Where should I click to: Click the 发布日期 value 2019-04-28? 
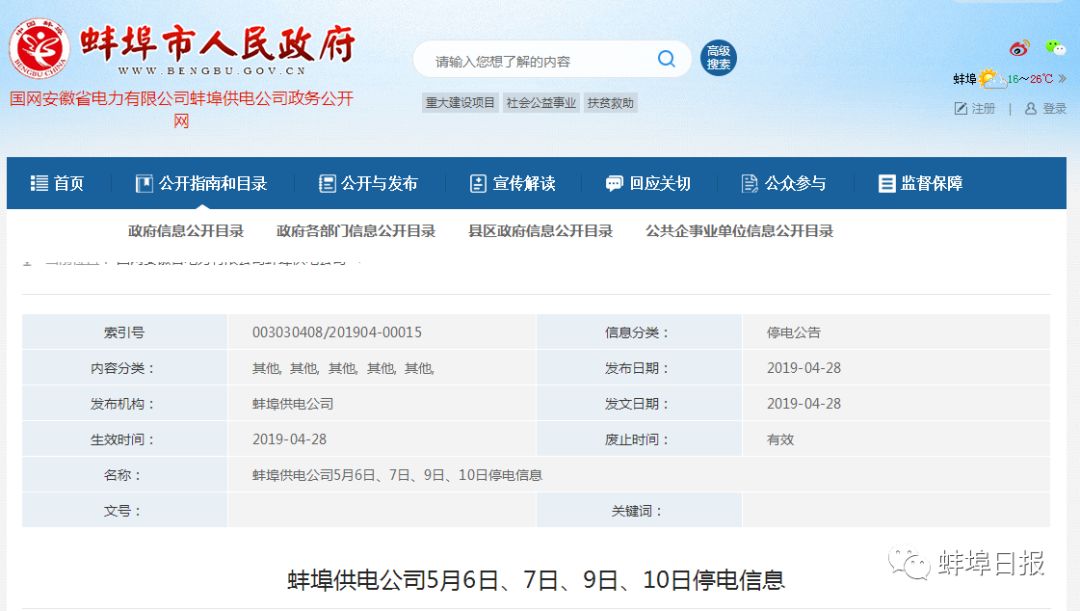[804, 368]
